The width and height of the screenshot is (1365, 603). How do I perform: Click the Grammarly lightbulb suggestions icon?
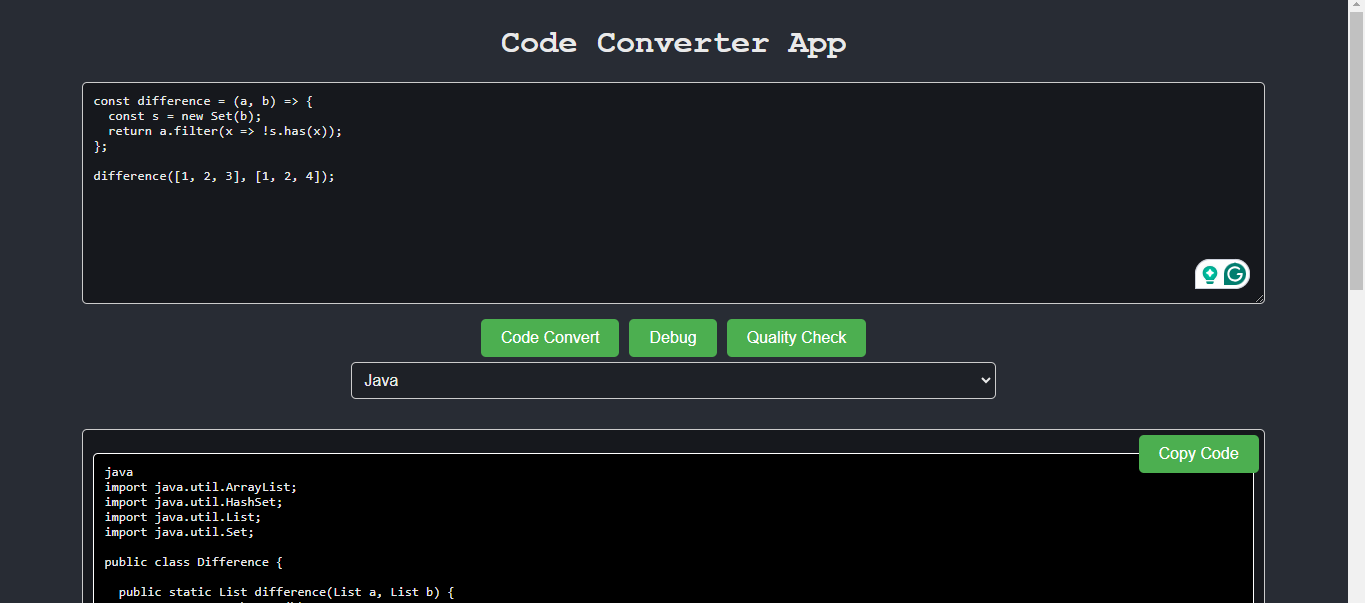1210,274
